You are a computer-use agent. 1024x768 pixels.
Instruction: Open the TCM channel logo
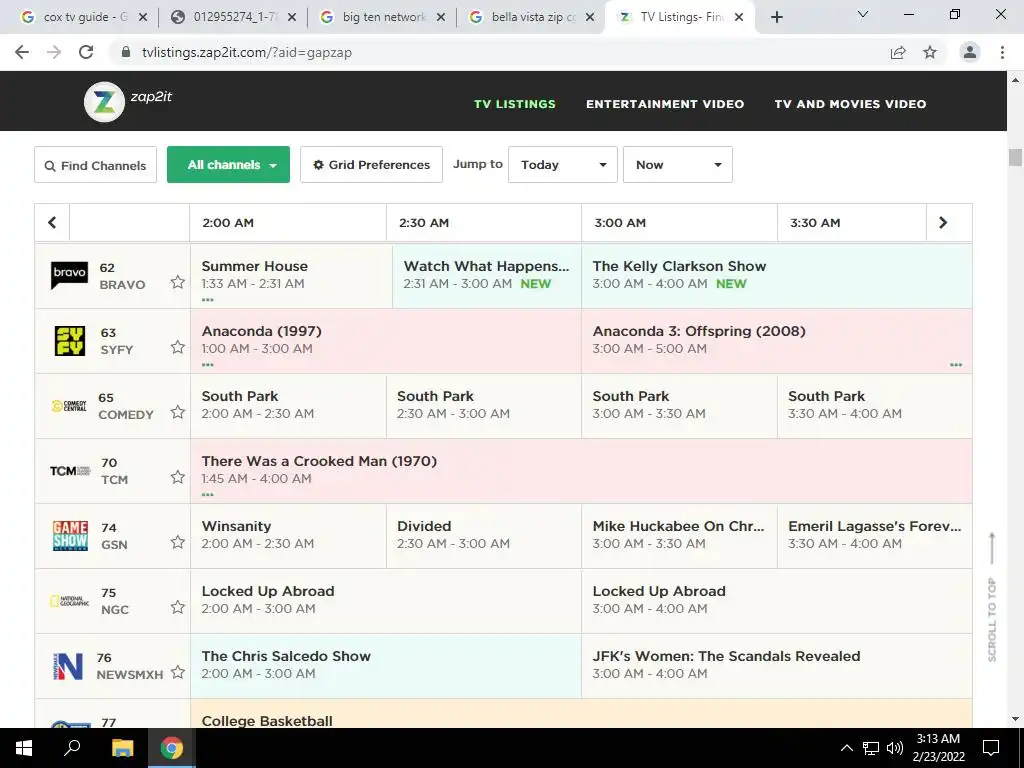tap(70, 471)
